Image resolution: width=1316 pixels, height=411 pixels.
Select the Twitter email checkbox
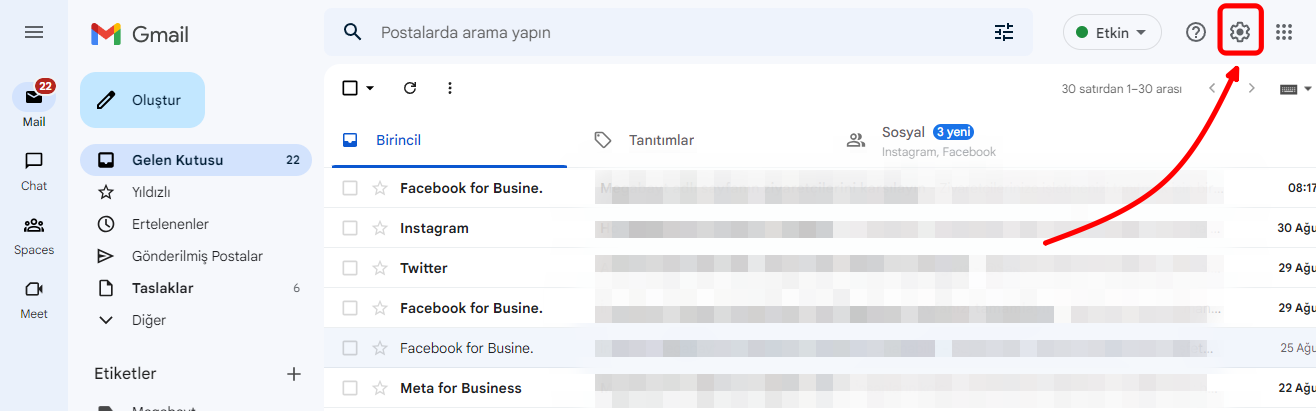350,268
